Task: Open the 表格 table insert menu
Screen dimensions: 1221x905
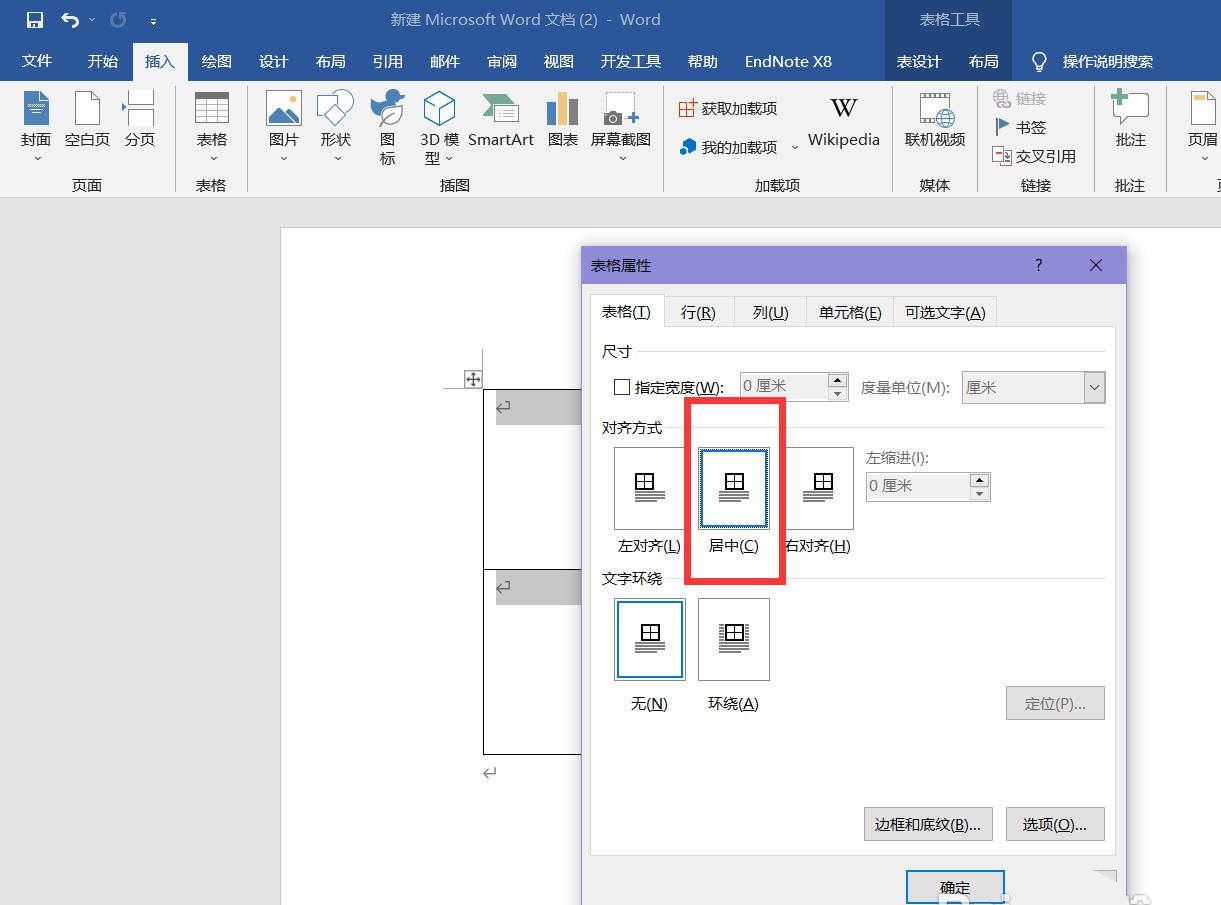Action: [x=212, y=125]
